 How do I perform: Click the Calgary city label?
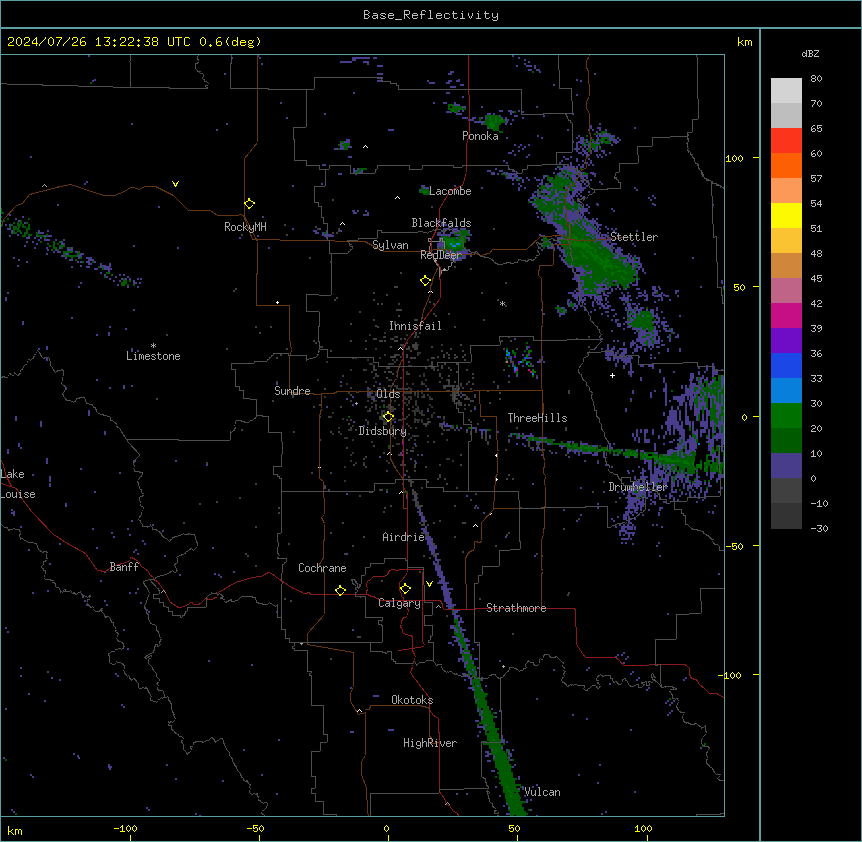tap(399, 603)
